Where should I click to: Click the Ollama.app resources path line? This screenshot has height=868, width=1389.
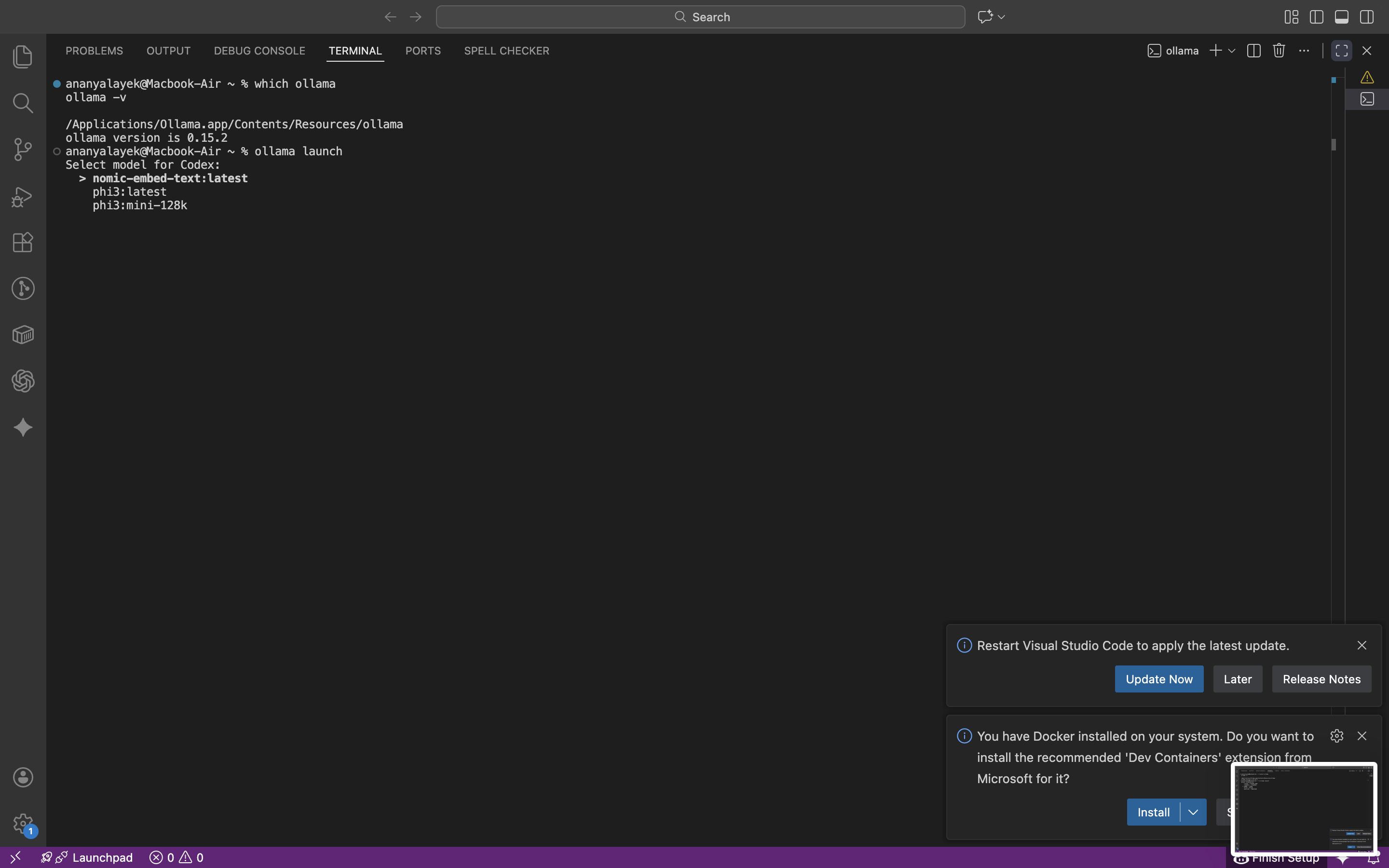coord(234,124)
